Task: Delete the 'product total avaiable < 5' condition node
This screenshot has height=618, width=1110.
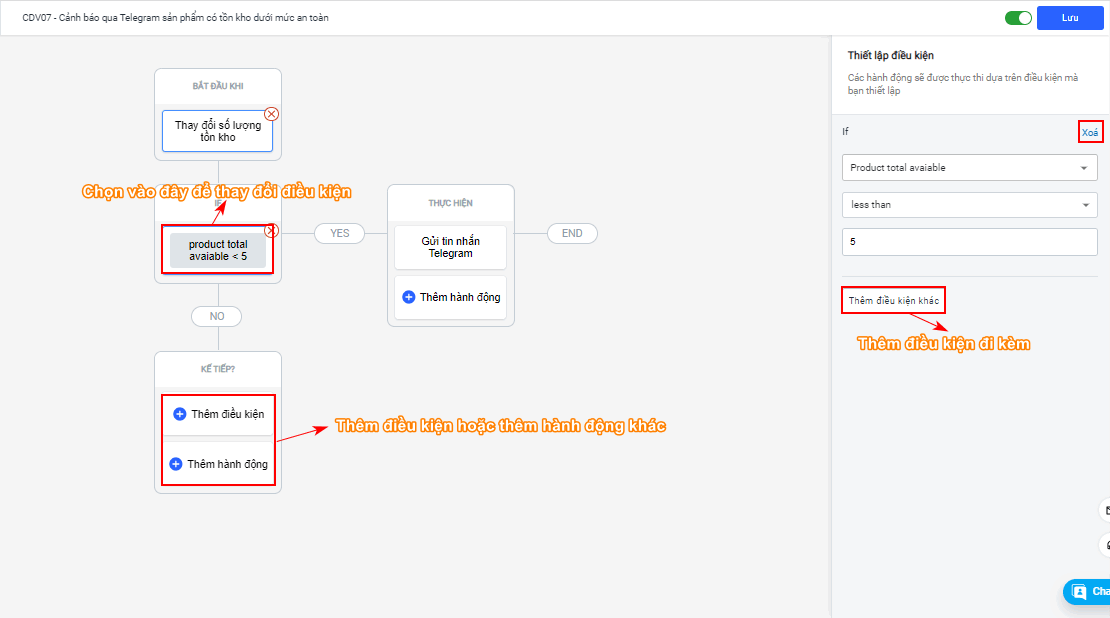Action: pyautogui.click(x=271, y=231)
